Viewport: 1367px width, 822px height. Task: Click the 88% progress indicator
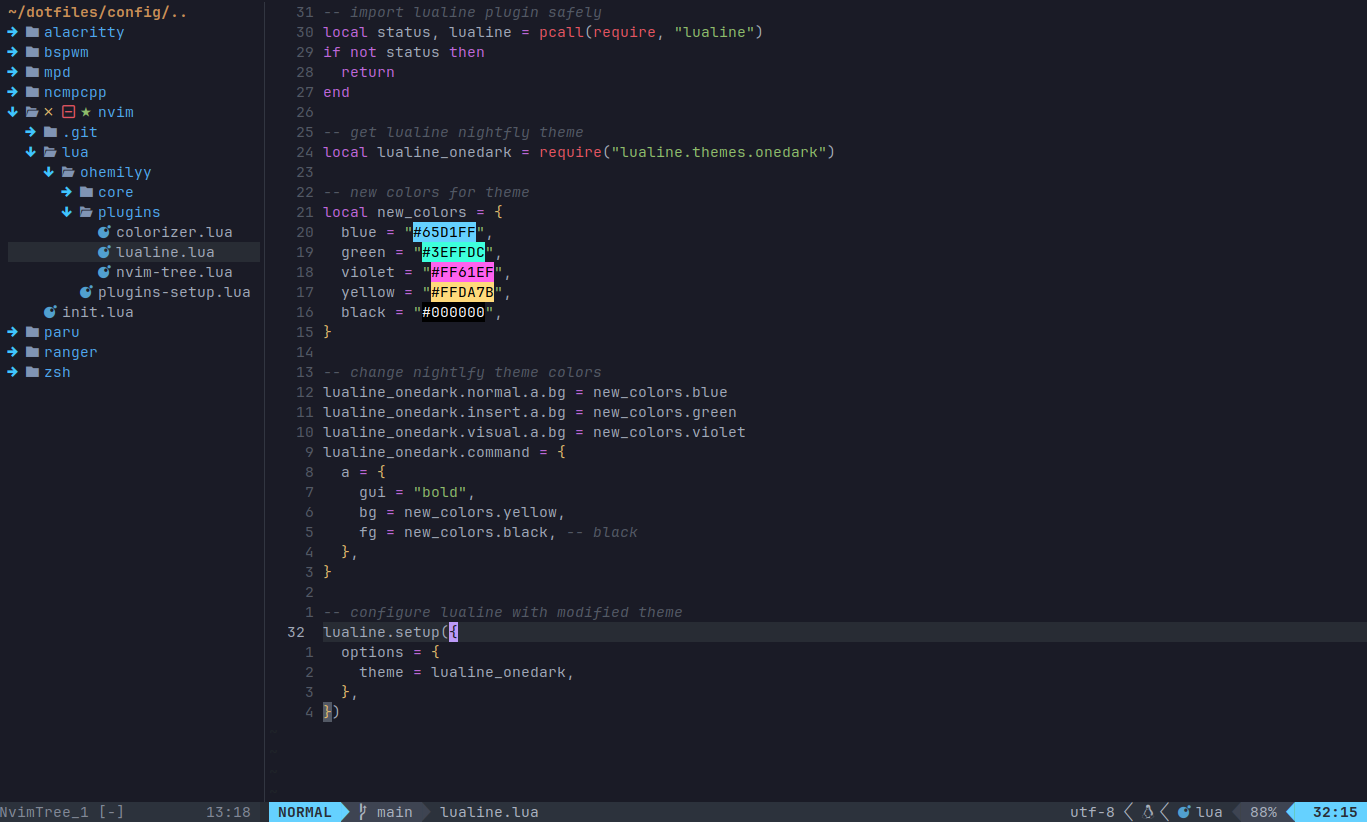point(1263,812)
